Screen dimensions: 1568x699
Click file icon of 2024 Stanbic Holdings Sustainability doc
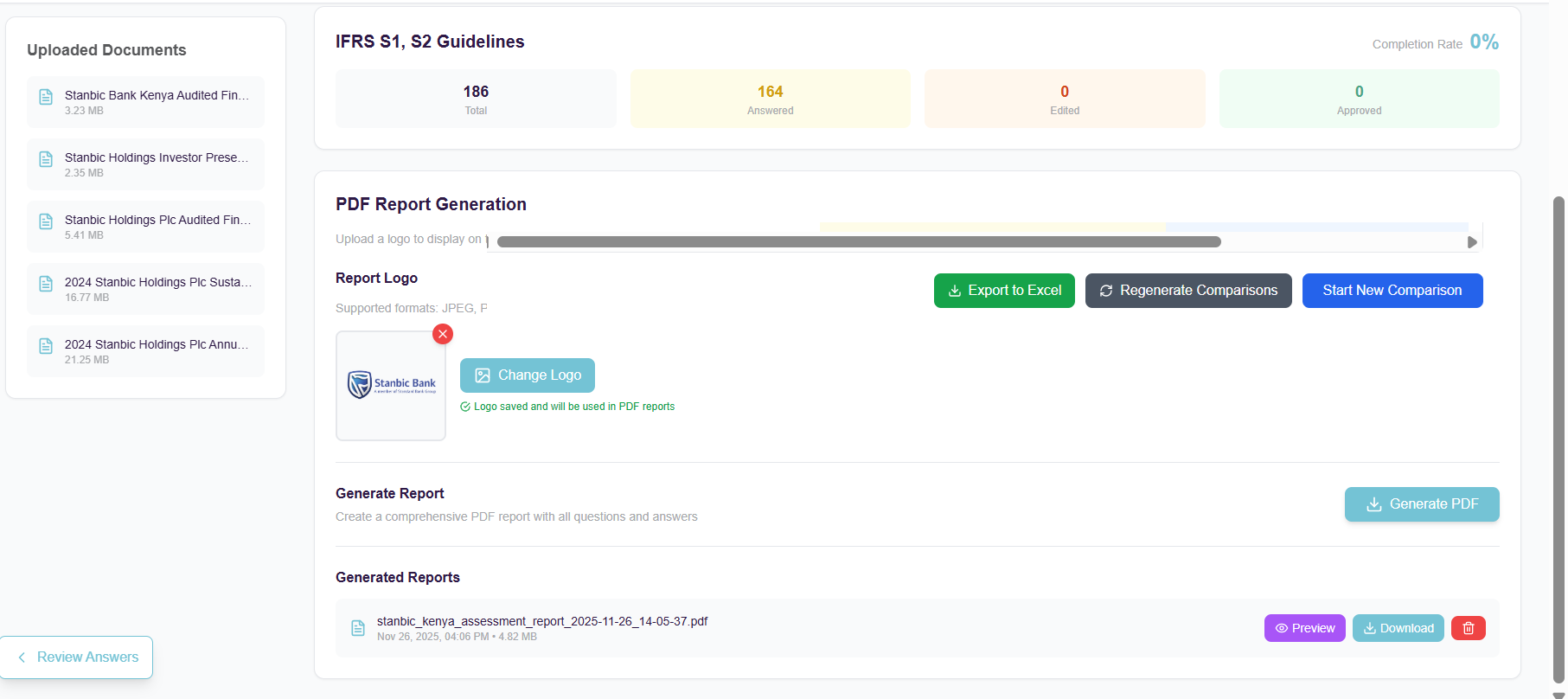[46, 284]
